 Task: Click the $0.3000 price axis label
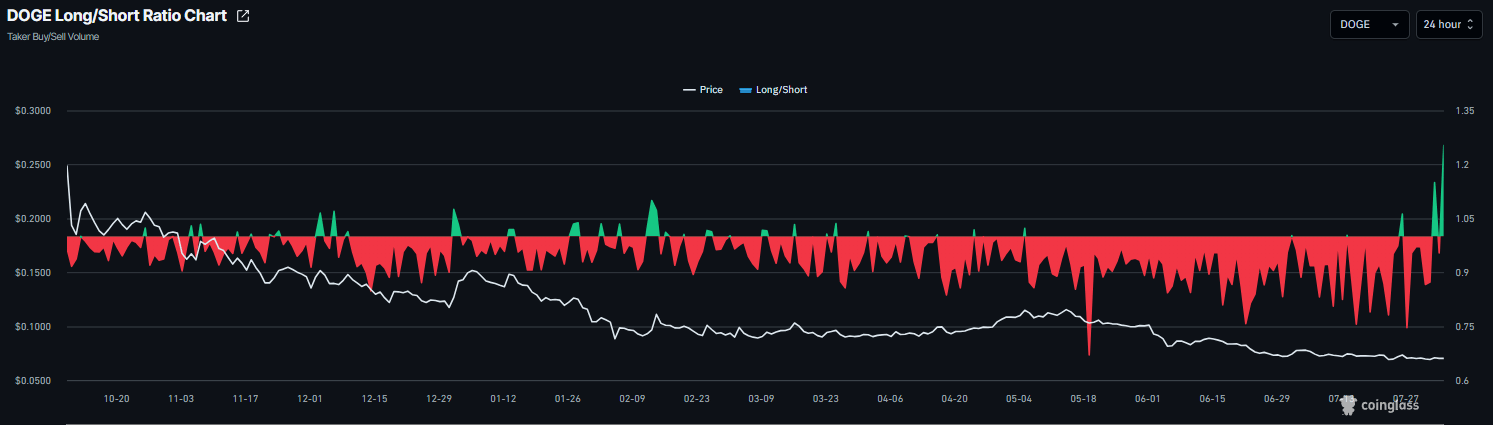33,110
